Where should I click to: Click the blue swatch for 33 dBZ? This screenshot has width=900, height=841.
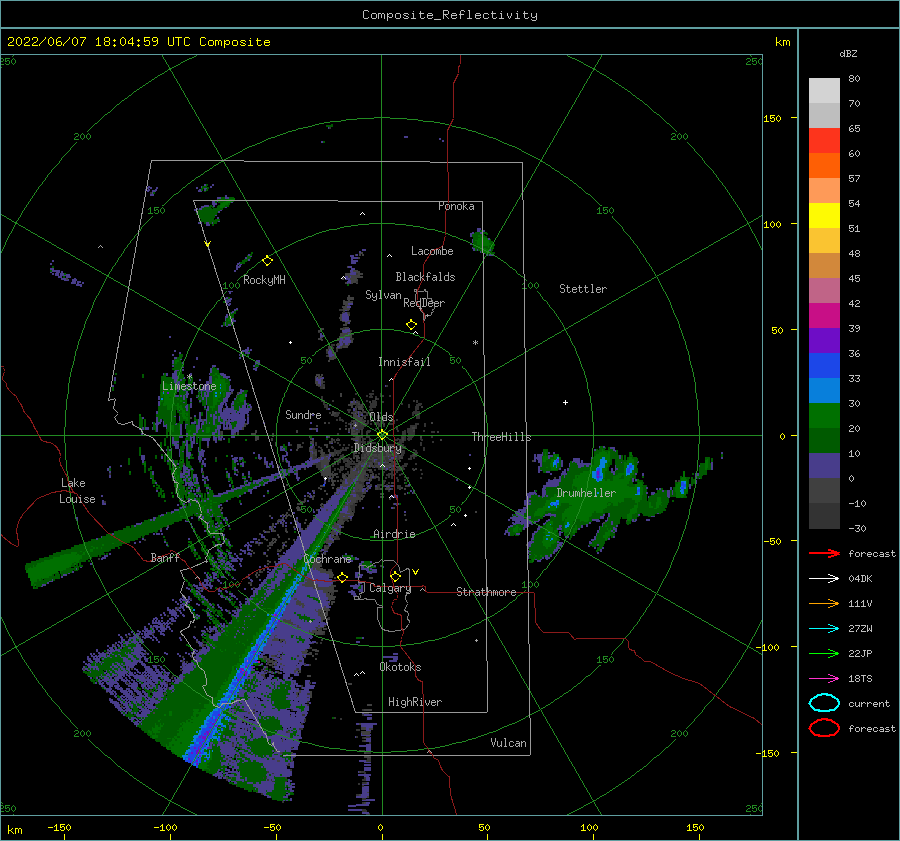[824, 365]
